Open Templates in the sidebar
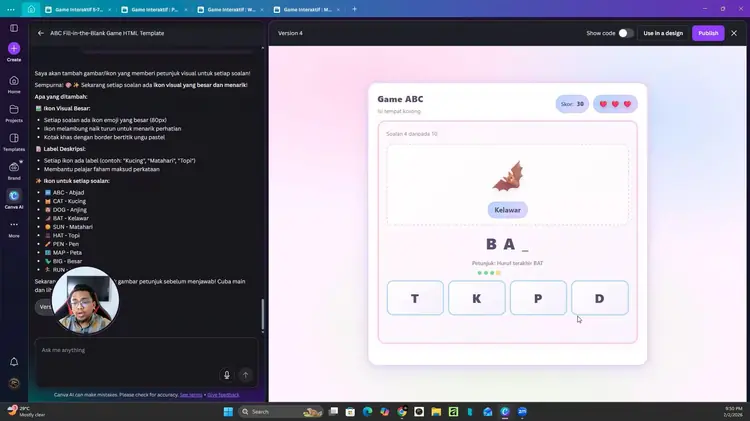The height and width of the screenshot is (421, 750). pos(14,139)
